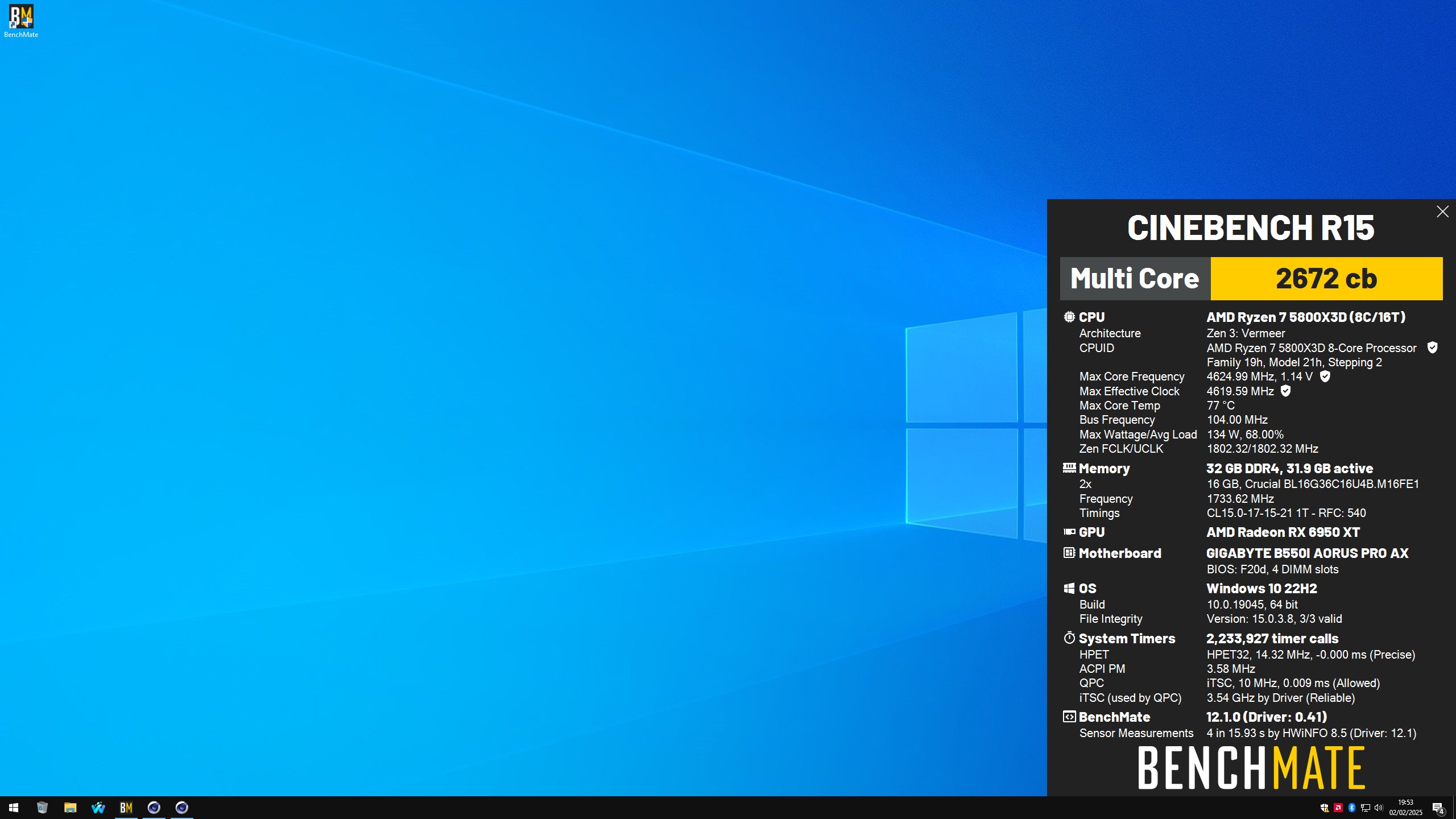This screenshot has height=819, width=1456.
Task: Click the BENCHMATE logo at panel bottom
Action: coord(1251,768)
